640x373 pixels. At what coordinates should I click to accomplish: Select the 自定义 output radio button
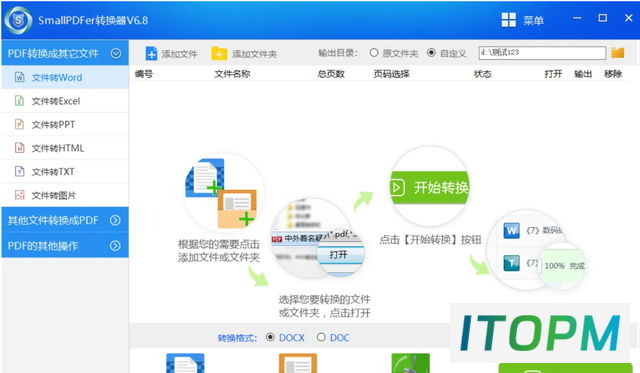pyautogui.click(x=431, y=53)
